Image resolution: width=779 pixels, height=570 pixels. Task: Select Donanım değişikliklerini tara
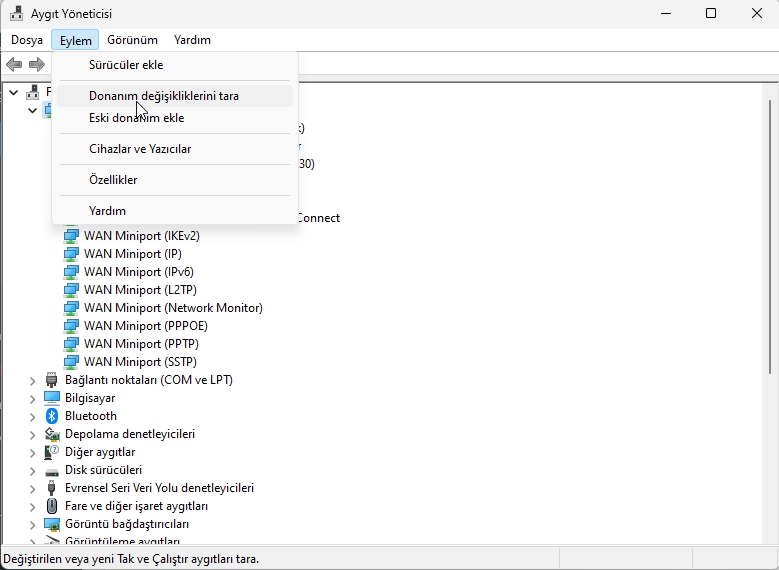pos(175,96)
